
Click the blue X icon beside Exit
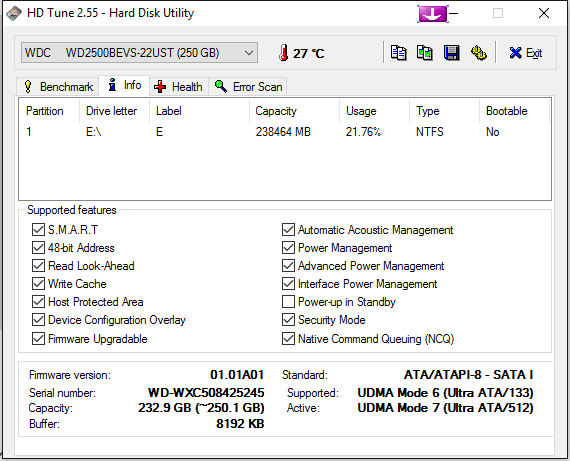pyautogui.click(x=515, y=53)
